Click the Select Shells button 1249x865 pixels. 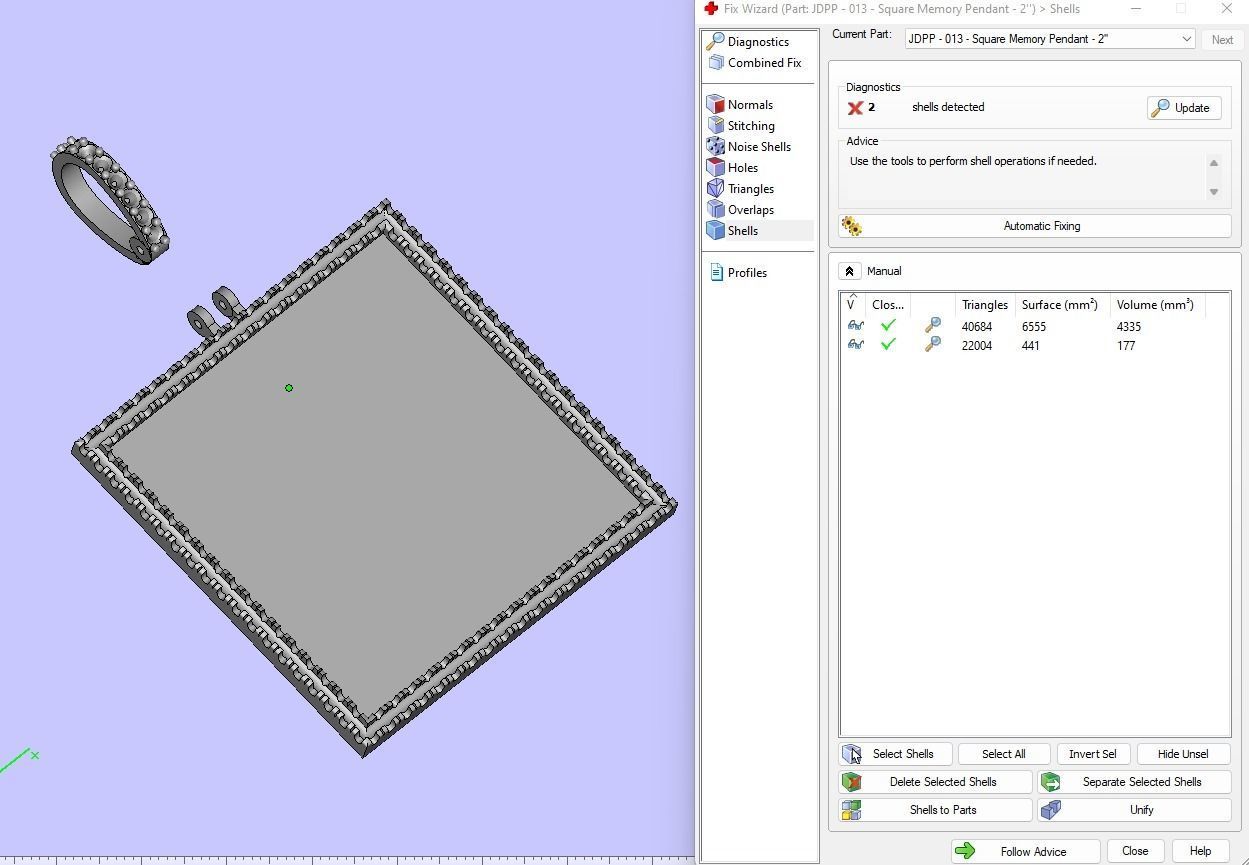pos(895,754)
